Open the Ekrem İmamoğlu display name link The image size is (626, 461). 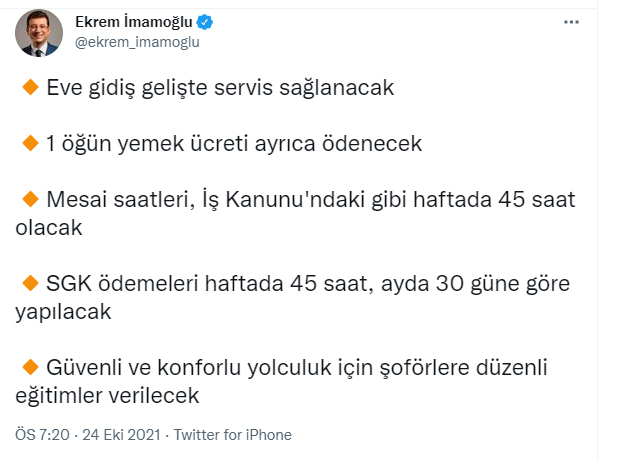pyautogui.click(x=134, y=22)
